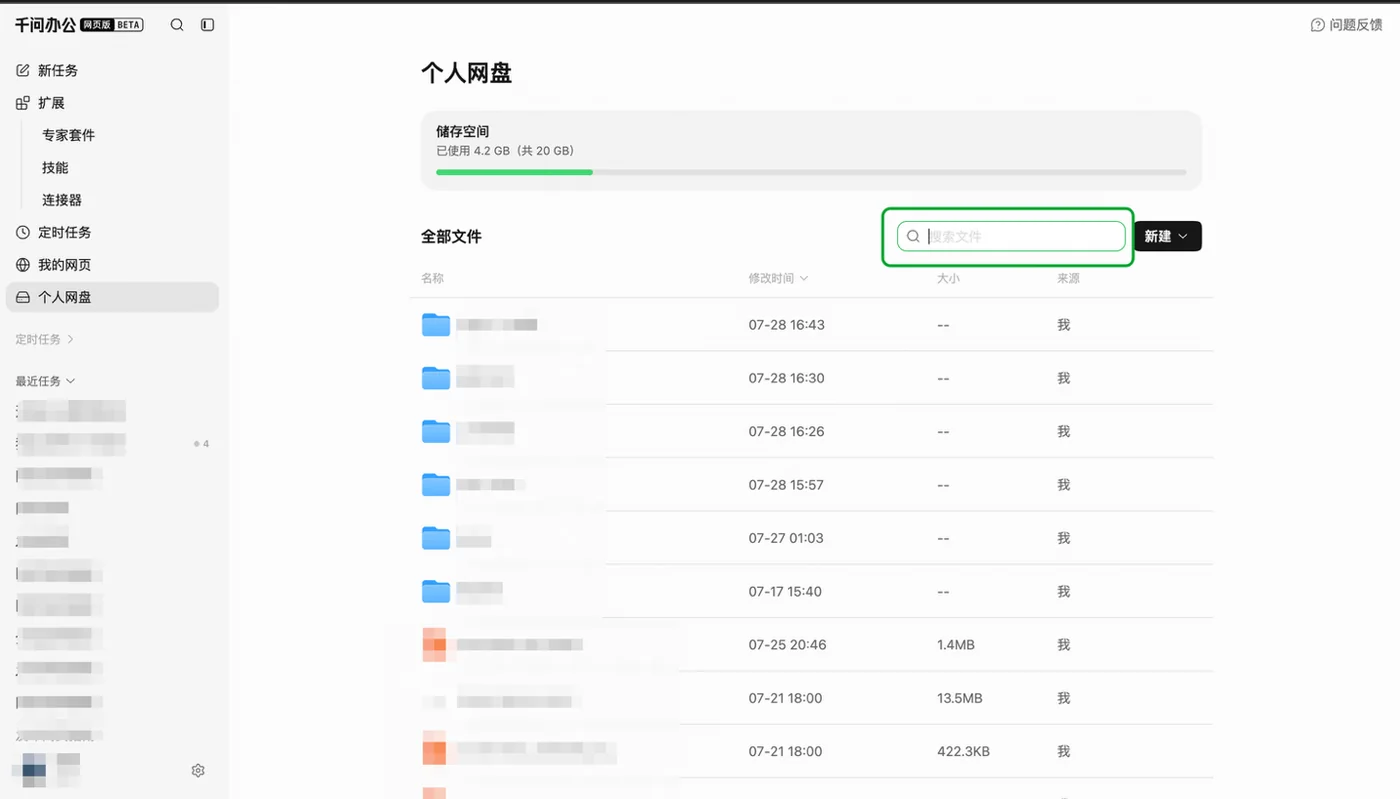This screenshot has width=1400, height=799.
Task: Click the 来源 column header
Action: click(x=1068, y=278)
